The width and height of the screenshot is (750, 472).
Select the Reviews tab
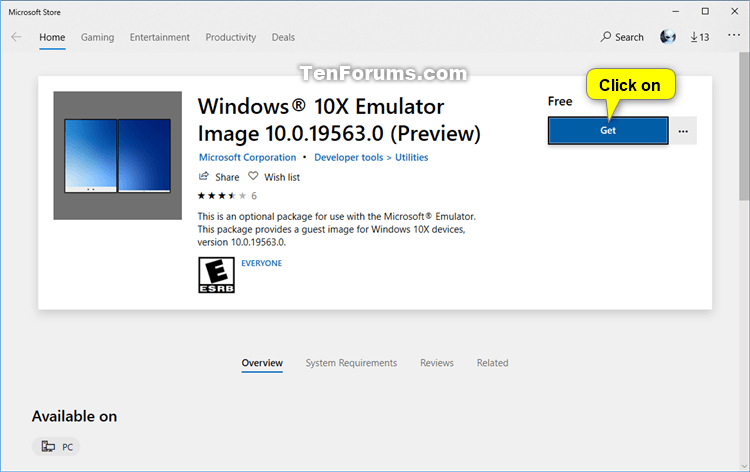pyautogui.click(x=437, y=363)
